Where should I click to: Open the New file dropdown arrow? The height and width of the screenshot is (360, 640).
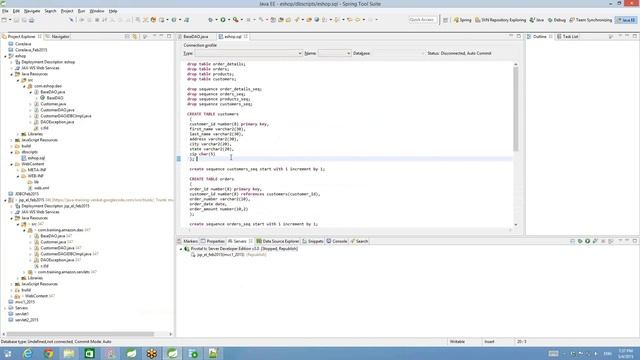(10, 20)
